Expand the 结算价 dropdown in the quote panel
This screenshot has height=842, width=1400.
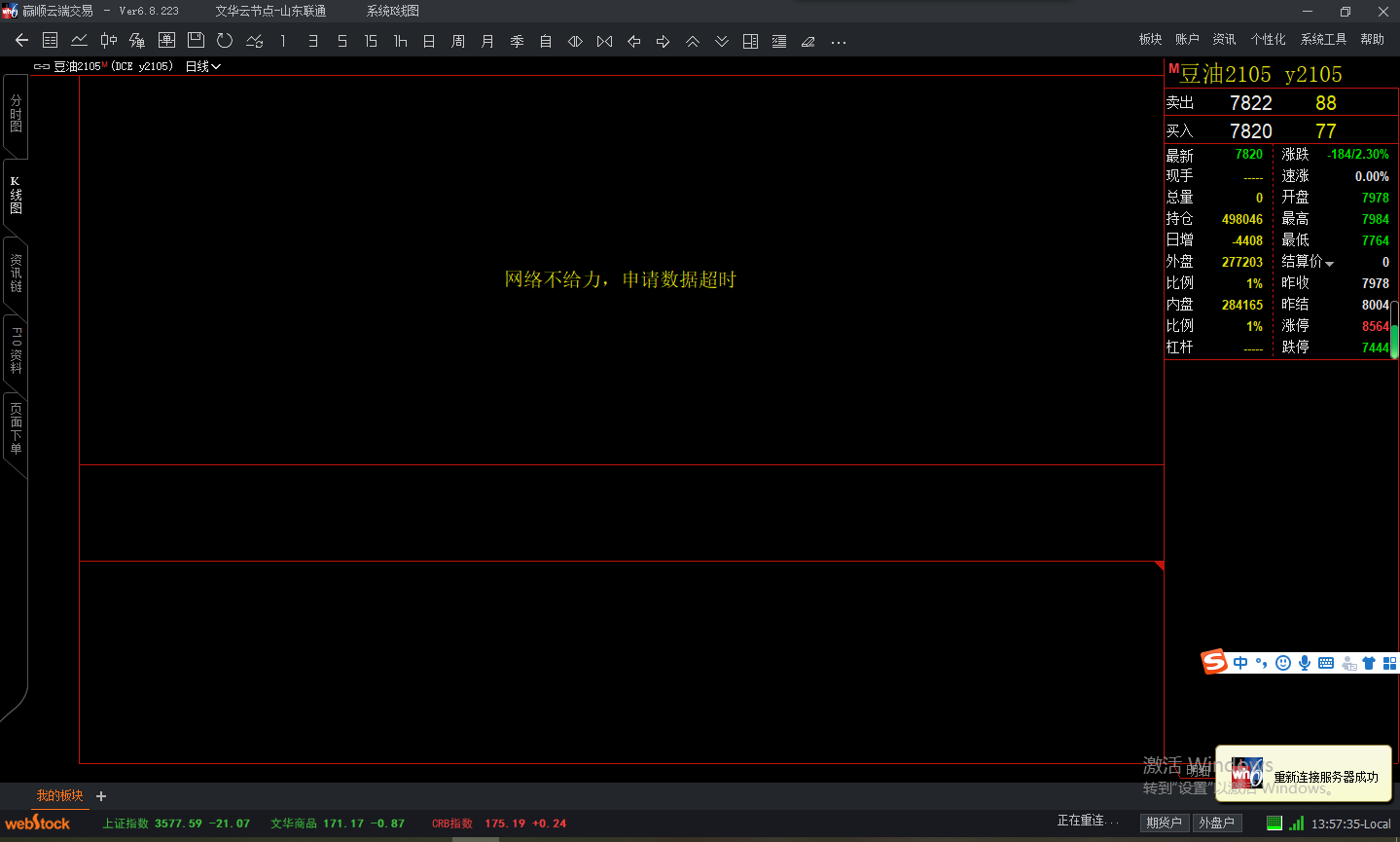(1329, 261)
